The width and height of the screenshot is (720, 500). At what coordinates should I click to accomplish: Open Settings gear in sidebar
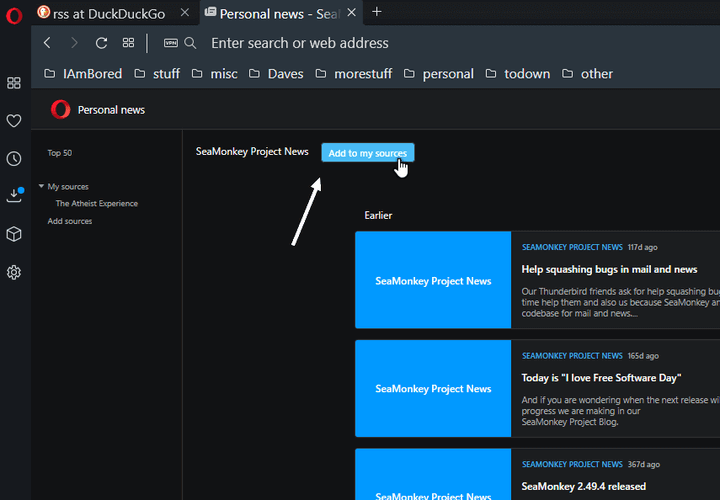pyautogui.click(x=14, y=272)
